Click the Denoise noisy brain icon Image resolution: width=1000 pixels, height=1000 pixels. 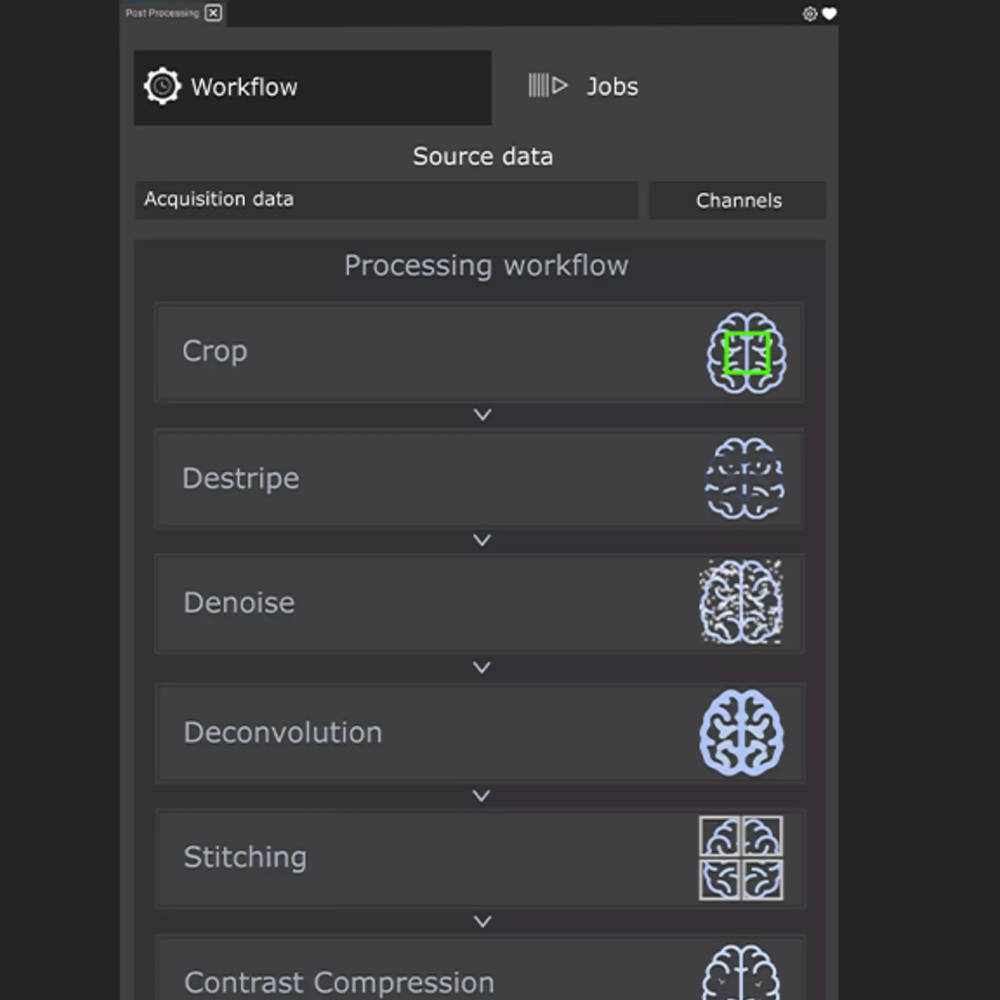[x=741, y=602]
